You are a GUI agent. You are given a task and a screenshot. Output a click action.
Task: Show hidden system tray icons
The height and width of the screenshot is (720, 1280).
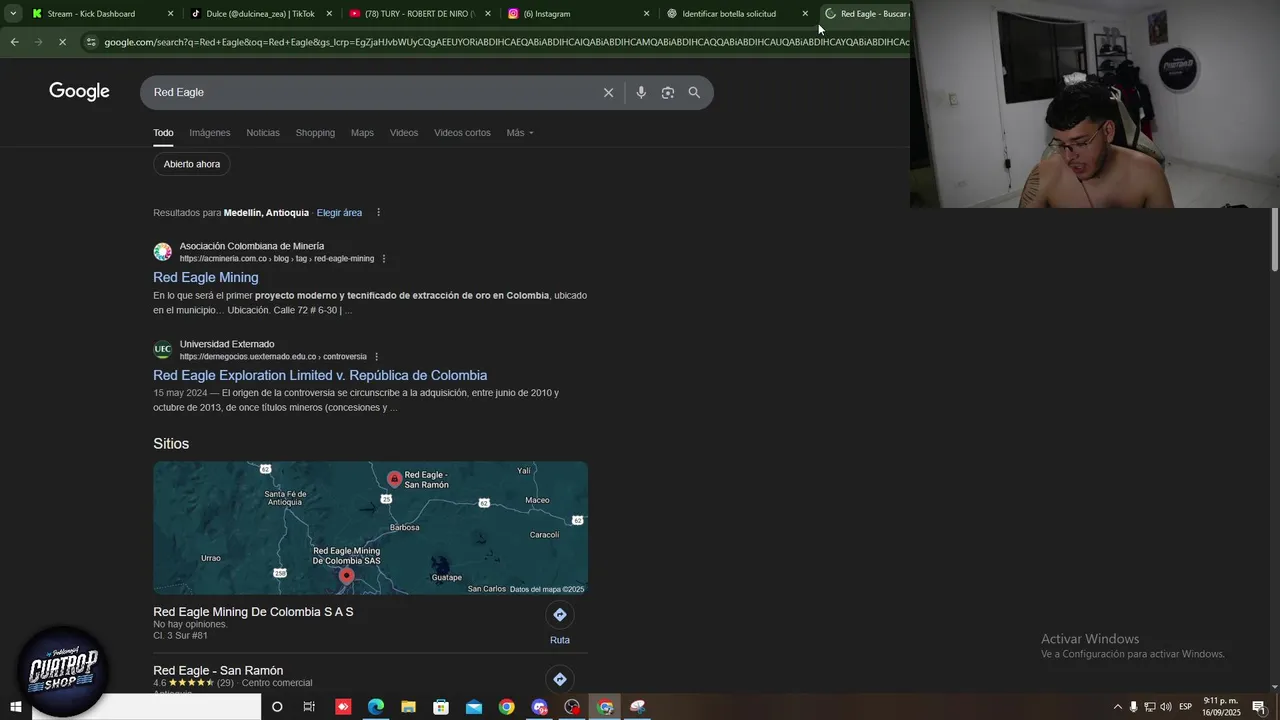1118,707
